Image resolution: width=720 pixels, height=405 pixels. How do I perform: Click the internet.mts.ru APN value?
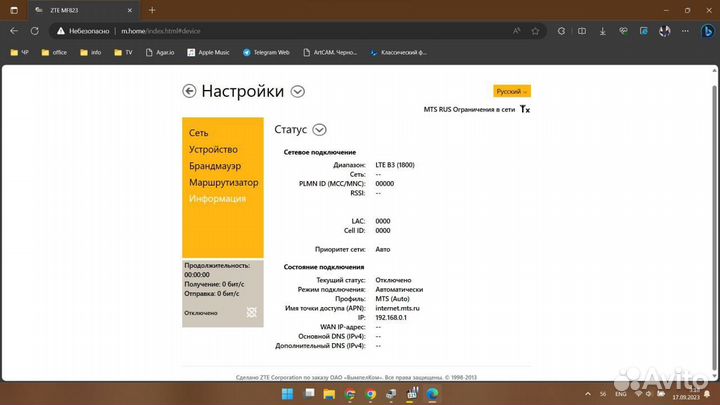click(x=398, y=309)
